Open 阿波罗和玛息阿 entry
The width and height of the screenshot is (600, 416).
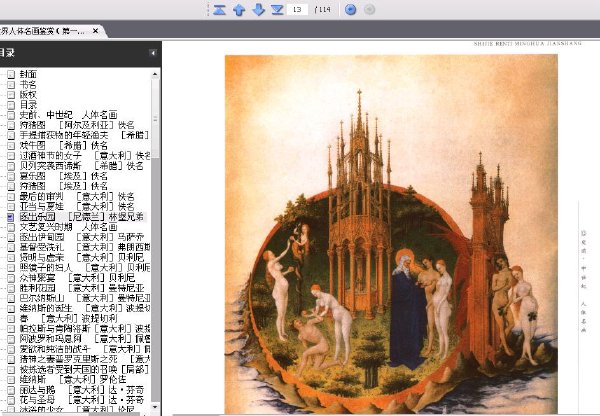(x=85, y=339)
